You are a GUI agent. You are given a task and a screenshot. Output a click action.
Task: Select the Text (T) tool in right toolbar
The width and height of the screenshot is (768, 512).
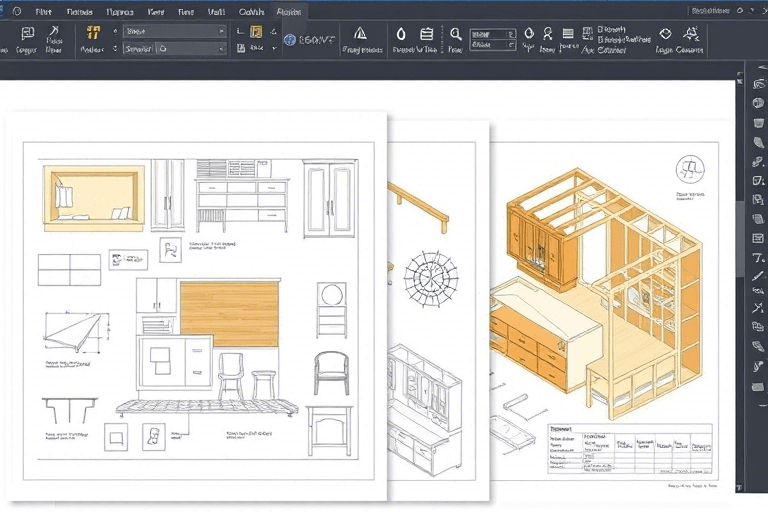(757, 257)
